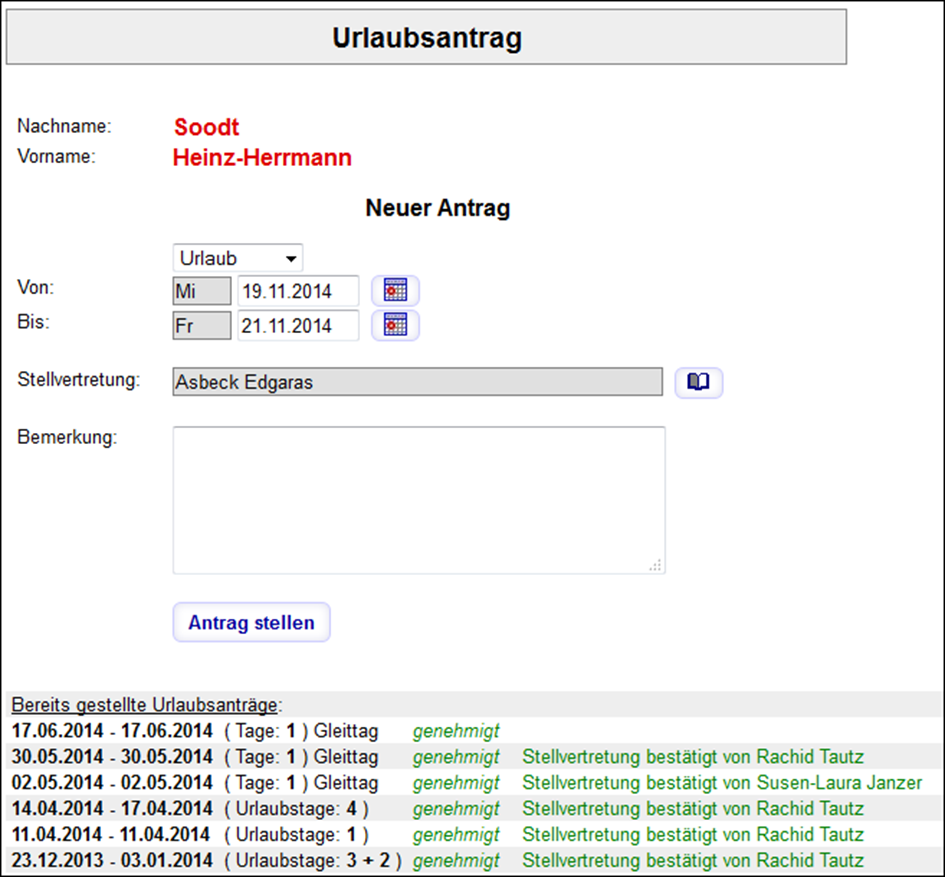The height and width of the screenshot is (877, 945).
Task: Click the Mi weekday box
Action: tap(202, 292)
